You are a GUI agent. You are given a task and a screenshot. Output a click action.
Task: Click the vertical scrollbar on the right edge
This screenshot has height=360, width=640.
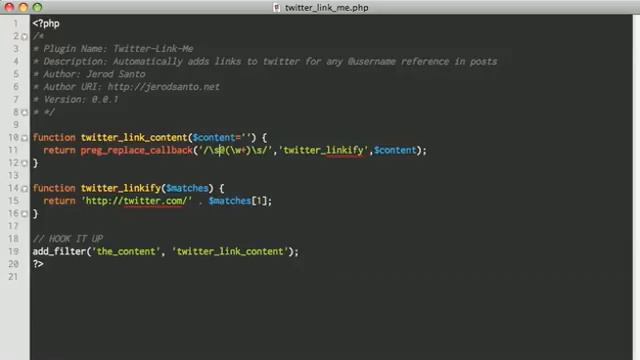636,187
